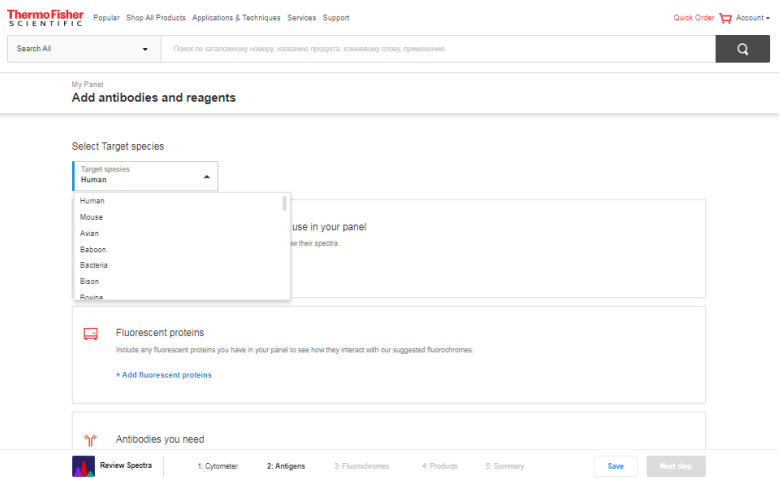Open Applications & Techniques menu
The height and width of the screenshot is (478, 780).
(x=236, y=18)
